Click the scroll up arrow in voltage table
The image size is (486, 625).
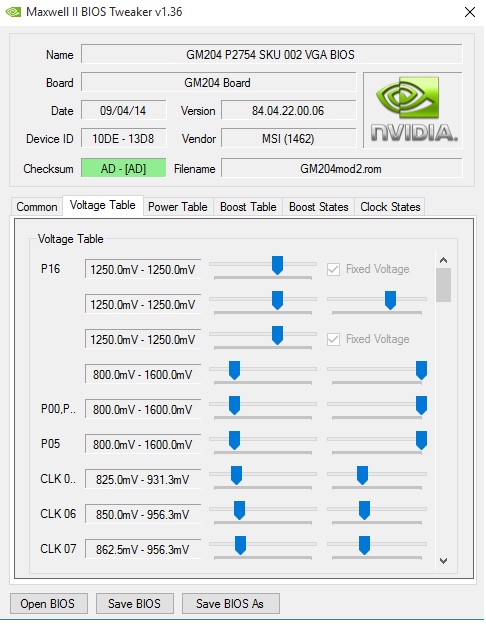tap(443, 260)
